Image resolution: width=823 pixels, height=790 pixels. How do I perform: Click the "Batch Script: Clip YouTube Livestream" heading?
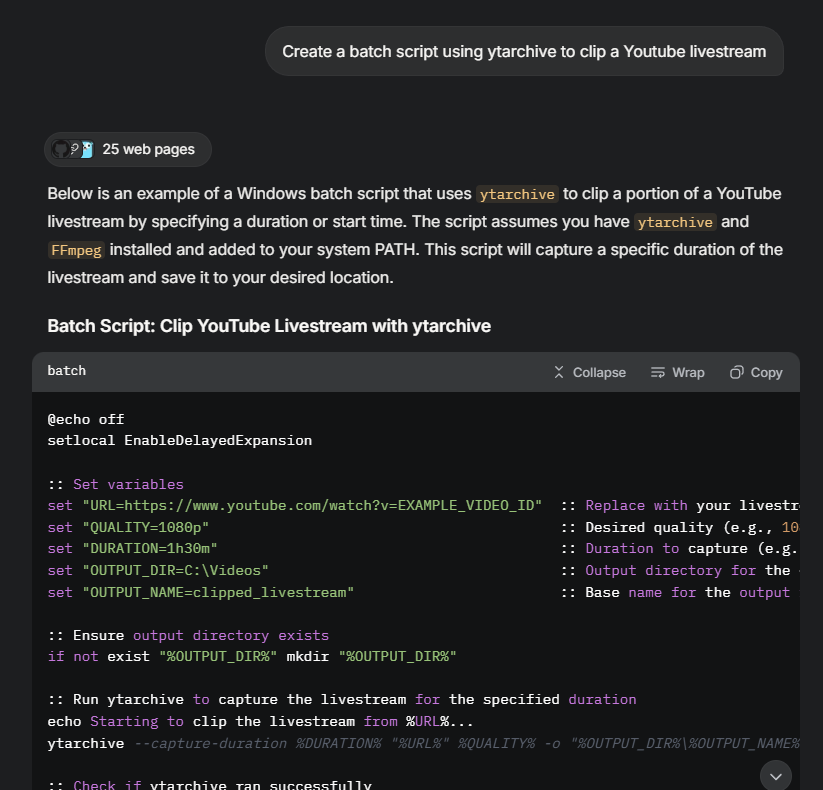coord(269,326)
